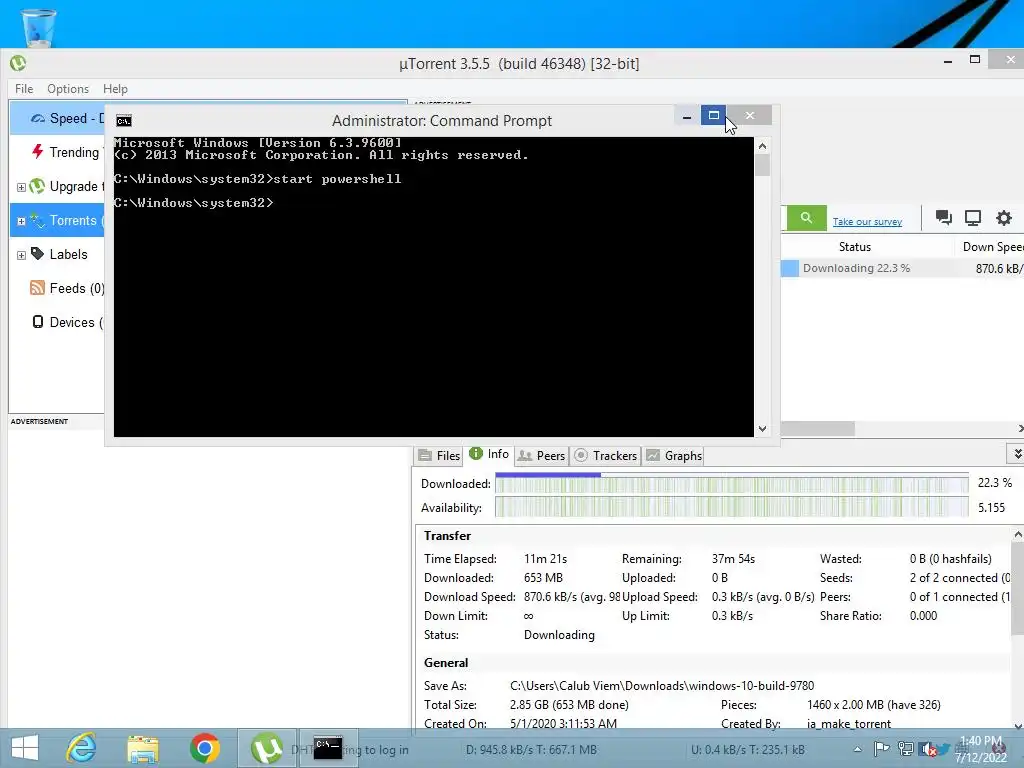Screen dimensions: 1024x768
Task: Switch to Command Prompt taskbar icon
Action: 328,748
